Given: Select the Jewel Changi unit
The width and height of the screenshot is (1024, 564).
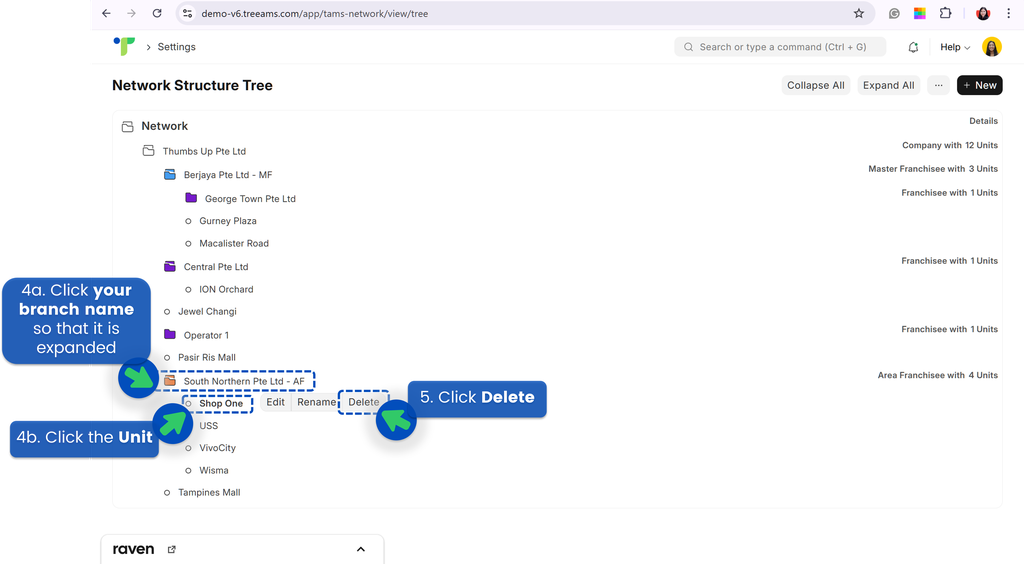Looking at the screenshot, I should pyautogui.click(x=207, y=312).
